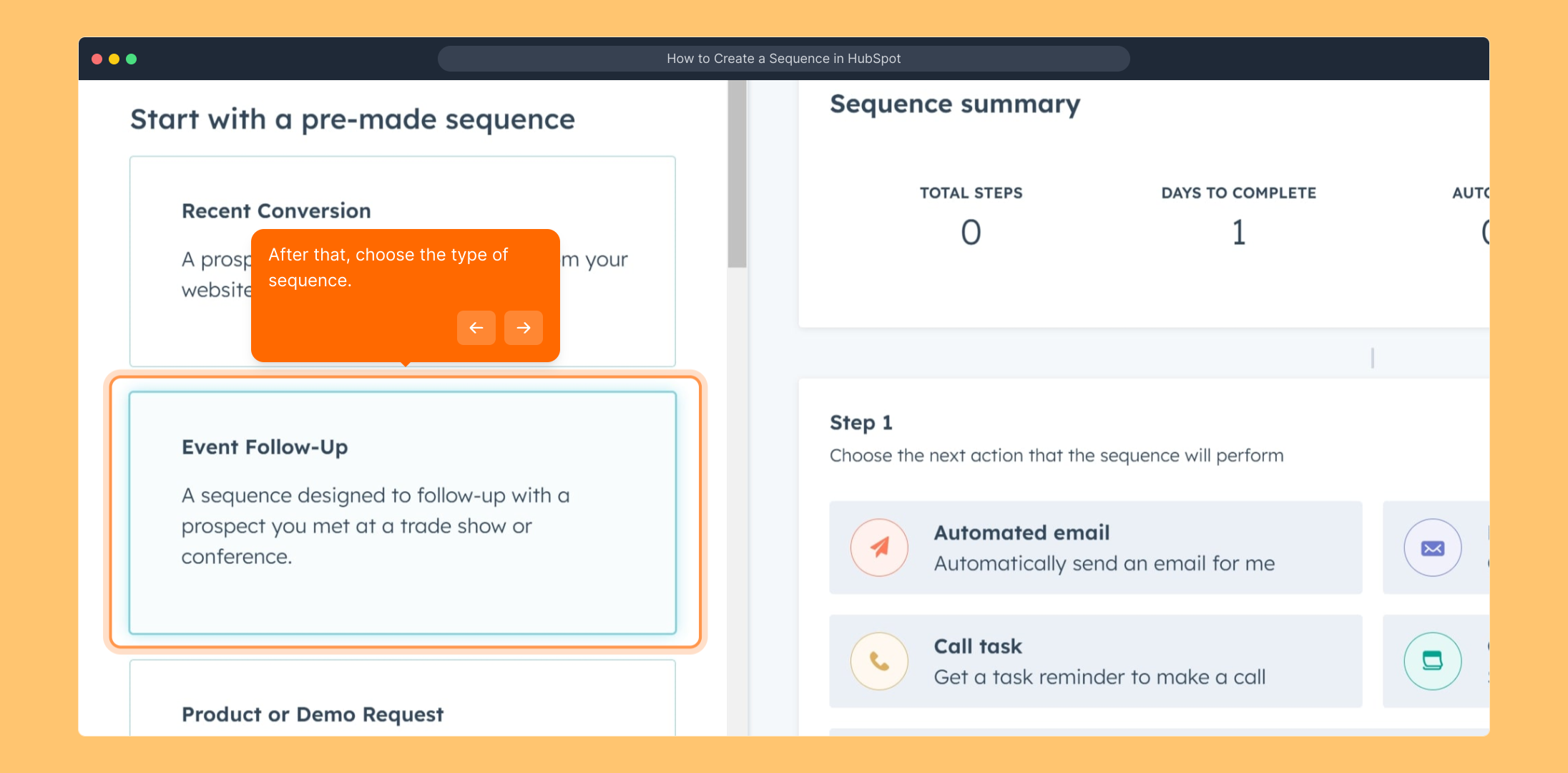1568x773 pixels.
Task: Click the back arrow in orange tooltip
Action: 476,328
